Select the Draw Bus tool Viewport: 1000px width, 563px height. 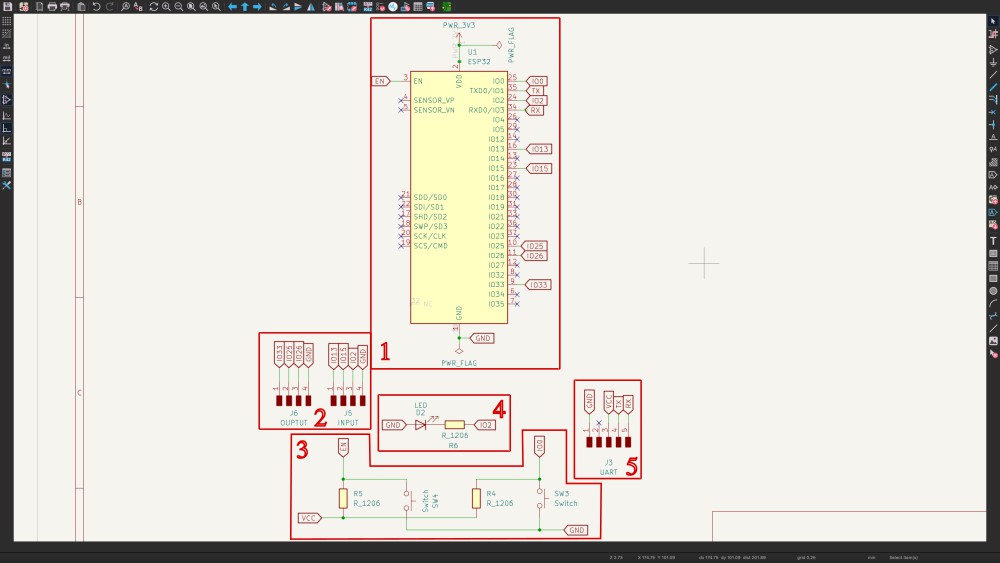tap(993, 87)
